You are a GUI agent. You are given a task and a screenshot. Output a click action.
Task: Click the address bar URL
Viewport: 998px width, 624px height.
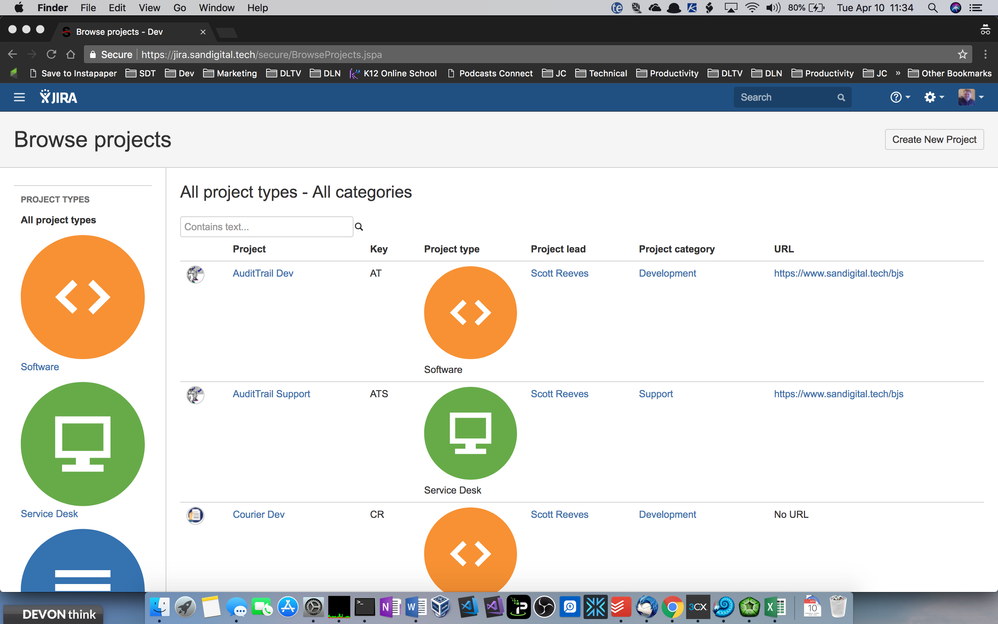click(x=262, y=55)
